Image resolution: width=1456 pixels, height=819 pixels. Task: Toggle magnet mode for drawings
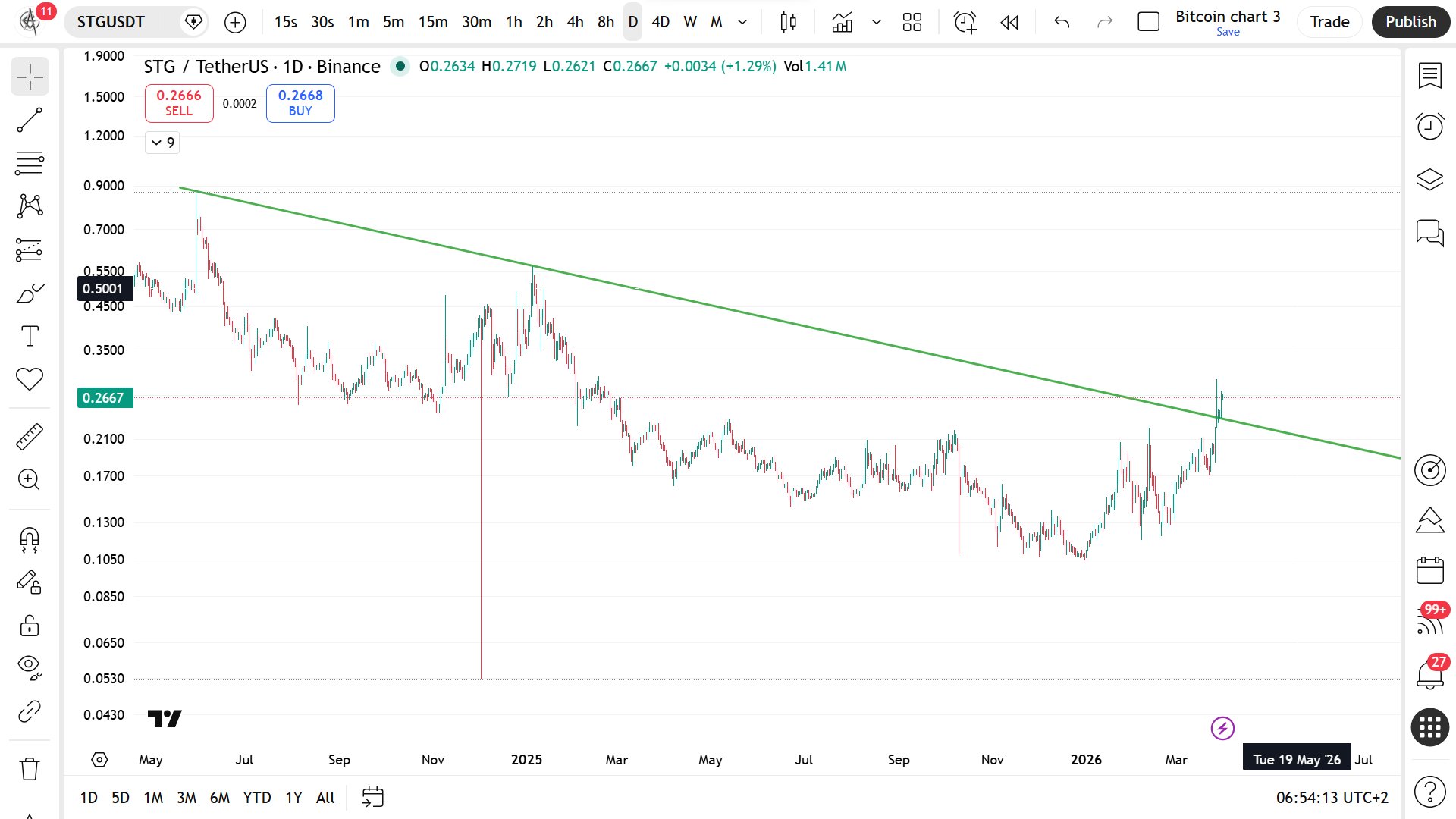pos(30,539)
